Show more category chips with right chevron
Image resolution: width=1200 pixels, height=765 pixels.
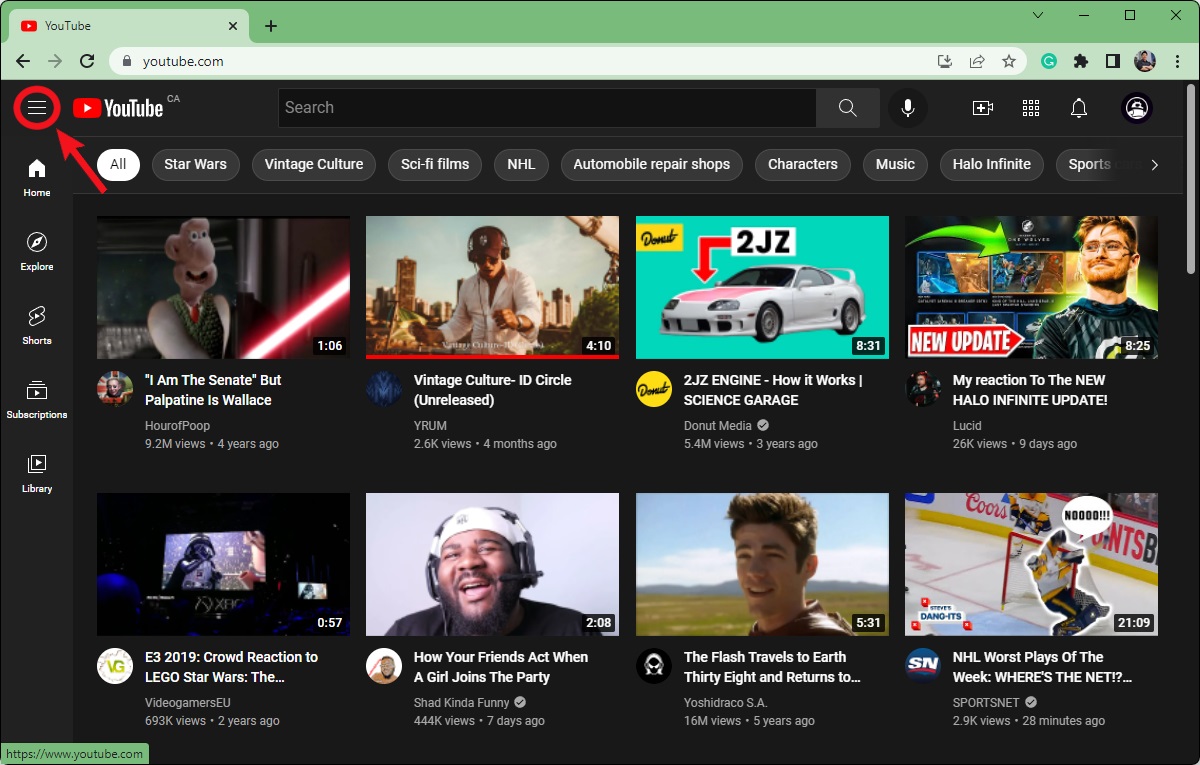pos(1155,165)
